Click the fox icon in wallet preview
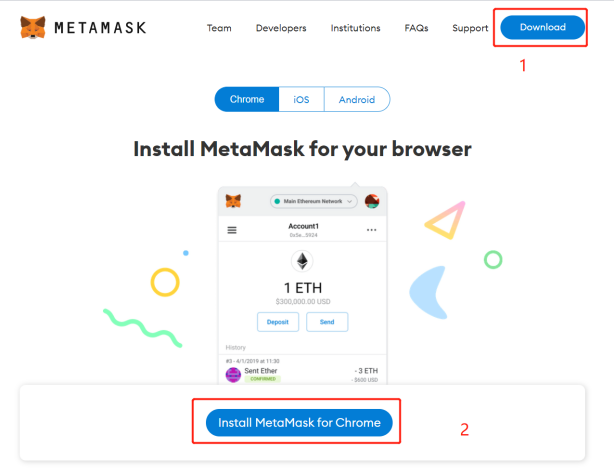This screenshot has width=615, height=474. pos(233,201)
